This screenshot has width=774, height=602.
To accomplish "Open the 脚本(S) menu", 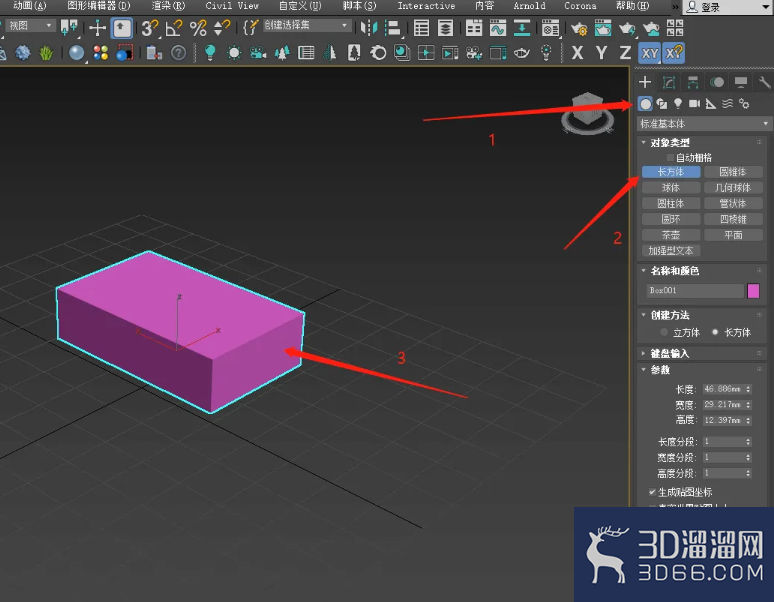I will [359, 6].
